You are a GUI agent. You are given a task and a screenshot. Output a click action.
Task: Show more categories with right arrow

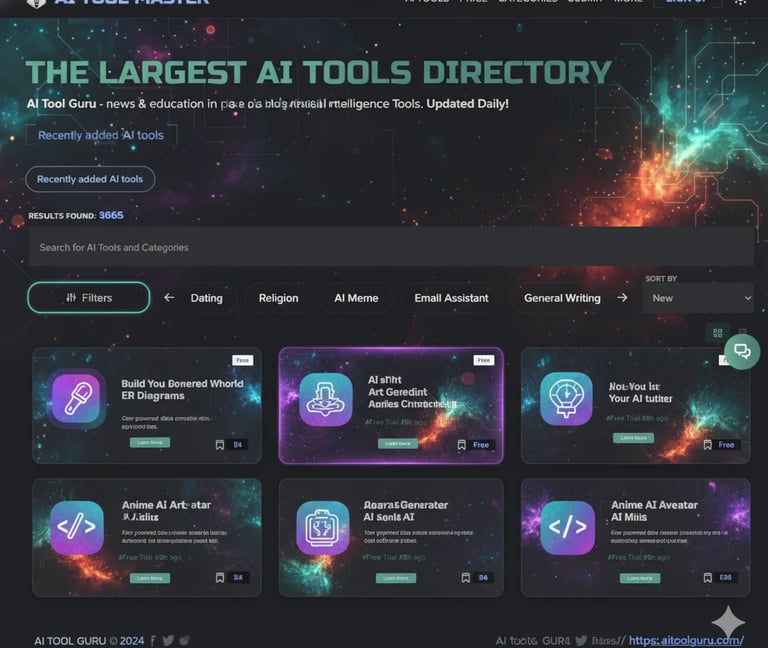pyautogui.click(x=622, y=297)
